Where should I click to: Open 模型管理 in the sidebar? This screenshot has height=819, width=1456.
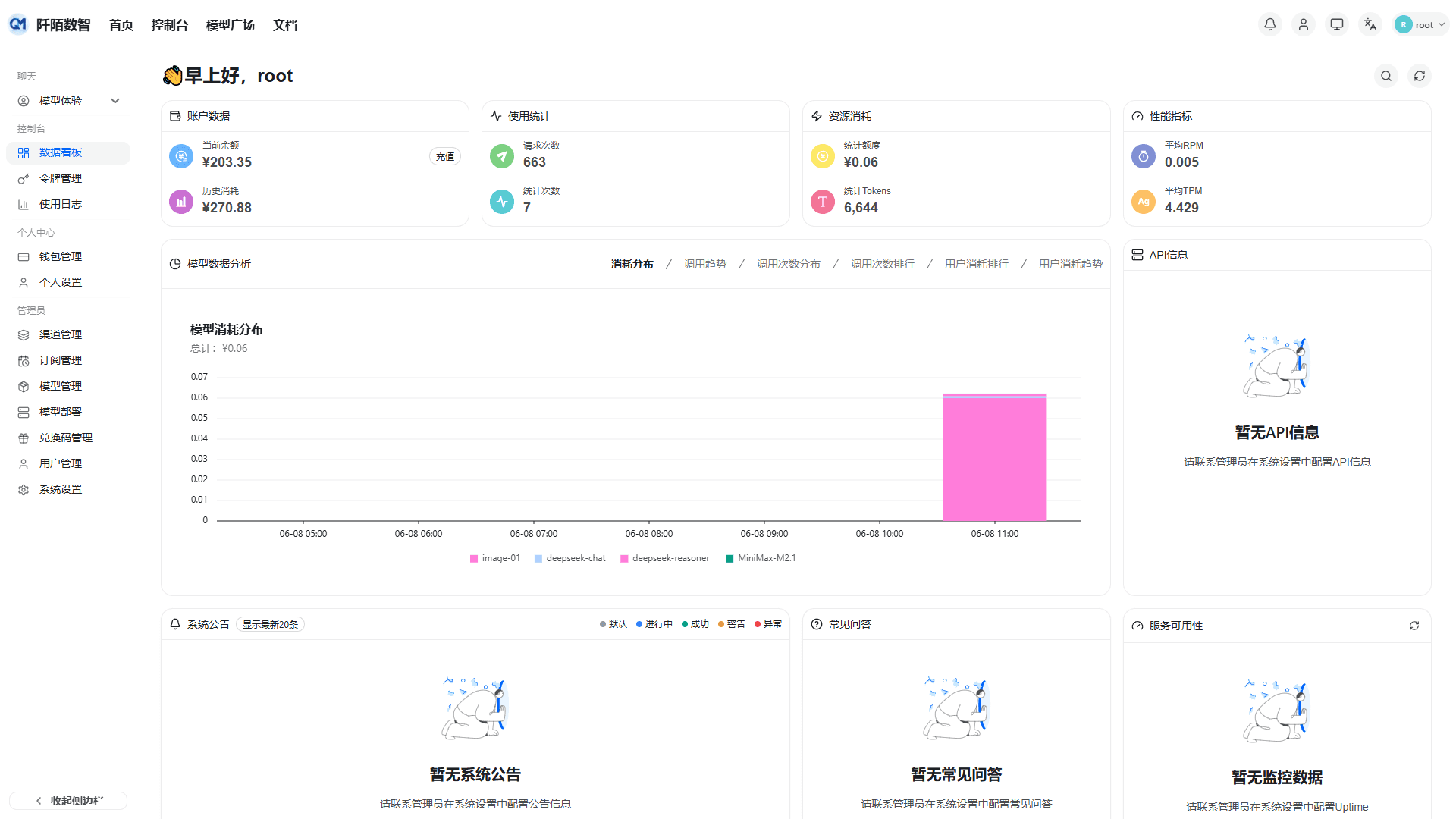(x=68, y=386)
